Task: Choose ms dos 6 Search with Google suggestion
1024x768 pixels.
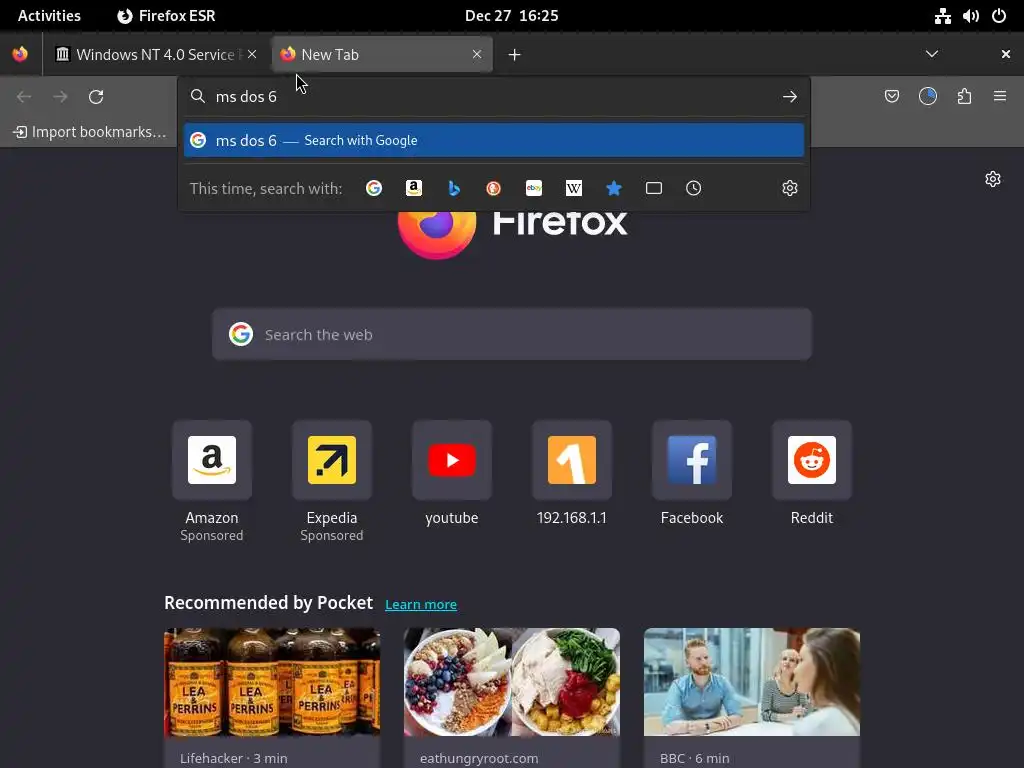Action: (x=494, y=140)
